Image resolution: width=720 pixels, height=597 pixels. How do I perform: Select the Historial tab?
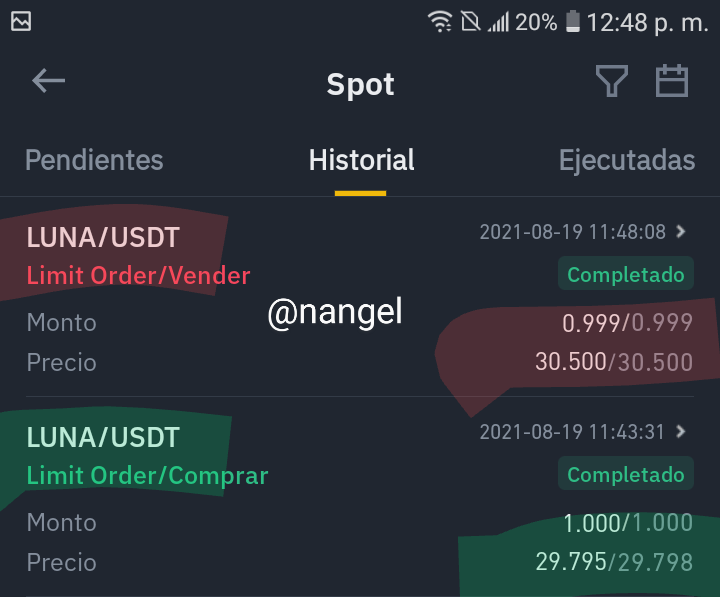(x=361, y=160)
